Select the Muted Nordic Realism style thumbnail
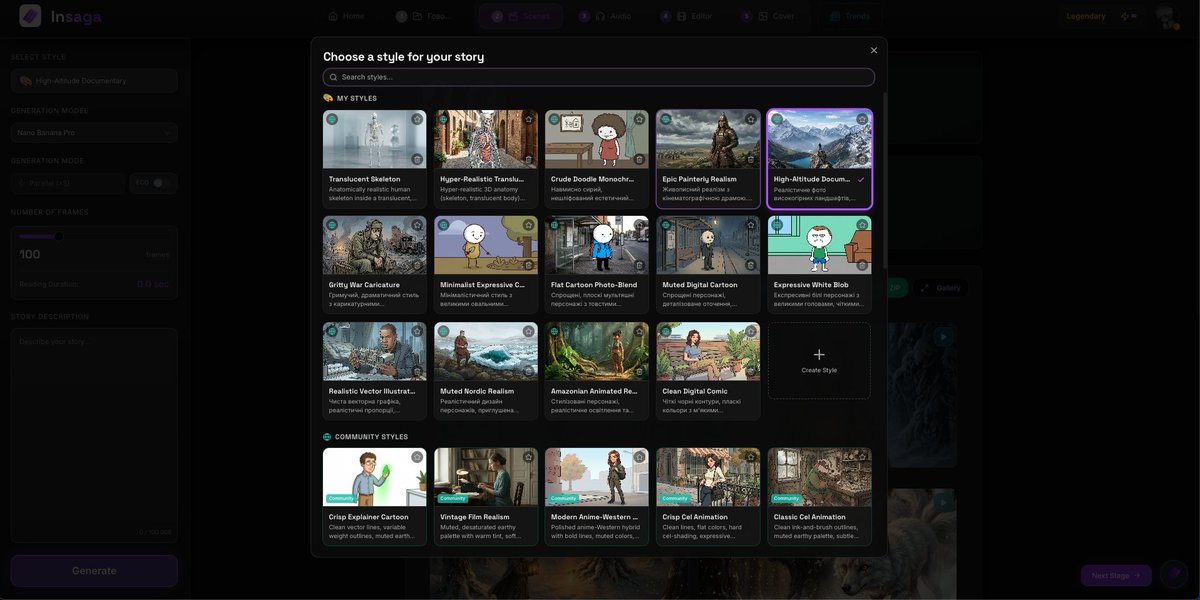 click(x=485, y=351)
